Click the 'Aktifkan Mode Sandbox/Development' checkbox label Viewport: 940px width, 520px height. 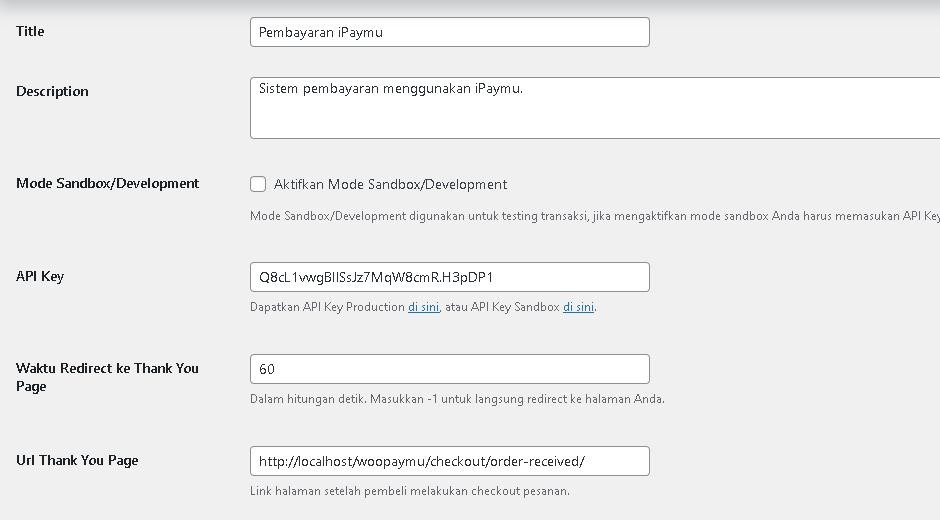point(390,185)
